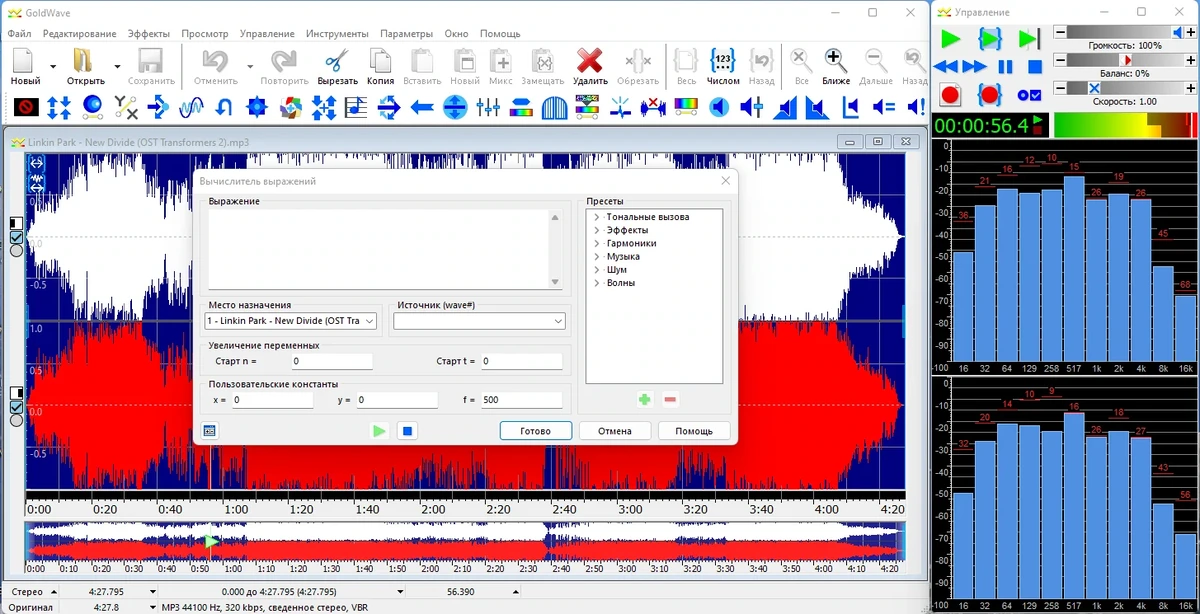The width and height of the screenshot is (1200, 614).
Task: Toggle the right channel checkbox beside red waveform
Action: [16, 407]
